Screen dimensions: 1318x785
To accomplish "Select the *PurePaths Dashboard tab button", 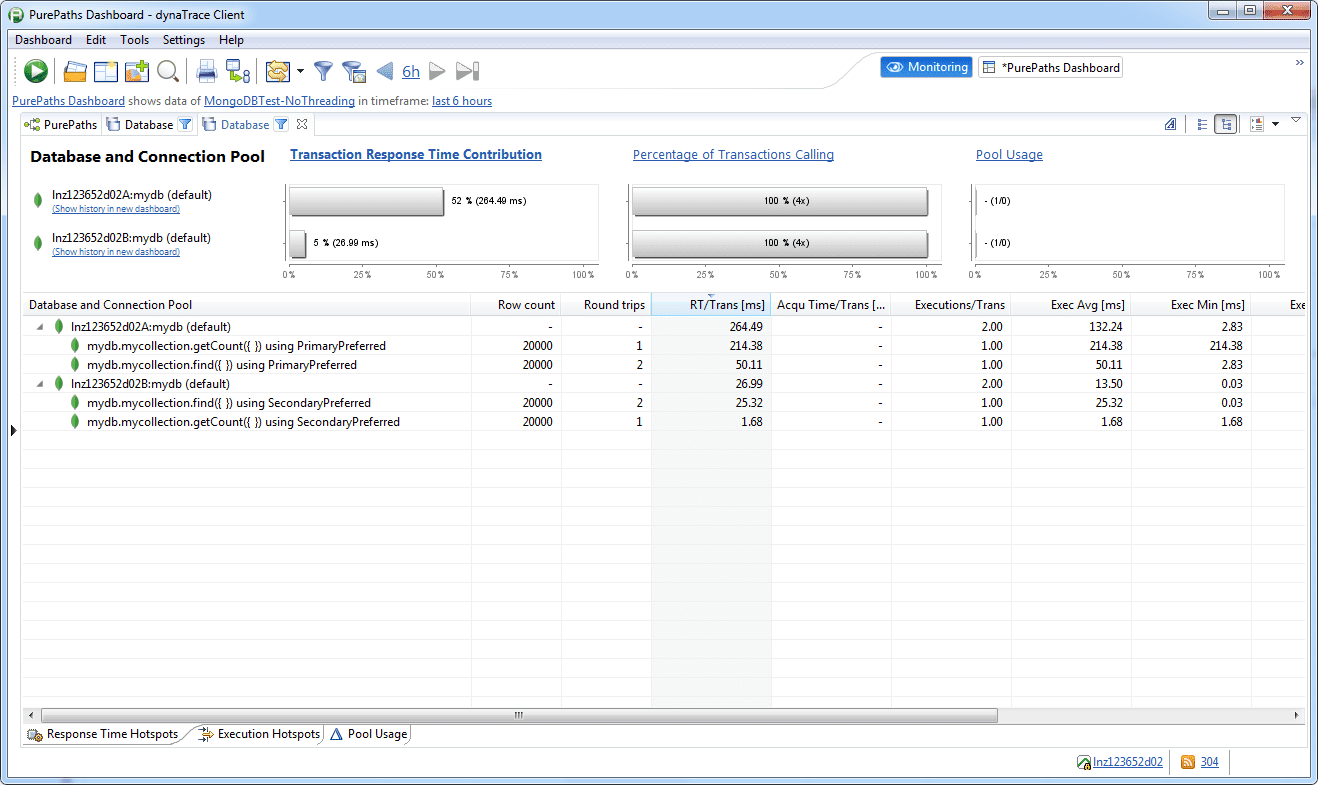I will pyautogui.click(x=1050, y=67).
